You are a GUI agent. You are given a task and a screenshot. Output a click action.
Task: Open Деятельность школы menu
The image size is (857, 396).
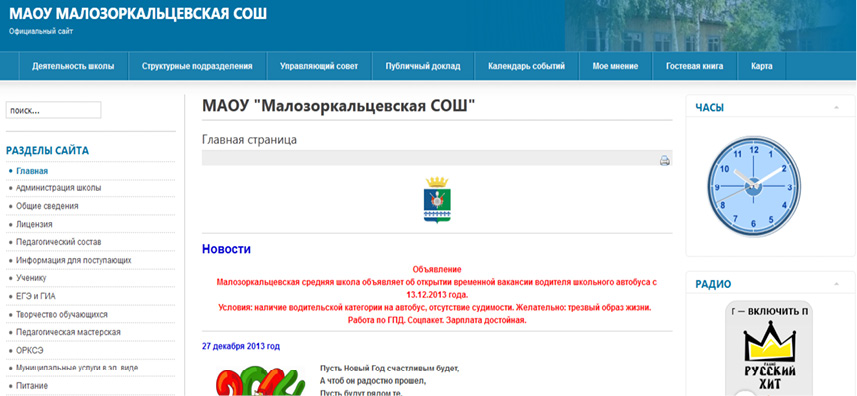point(73,66)
